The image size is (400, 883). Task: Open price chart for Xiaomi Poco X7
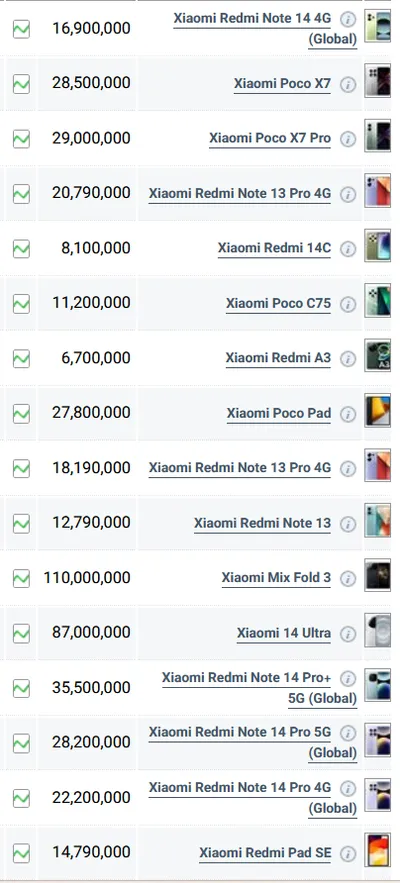coord(21,84)
